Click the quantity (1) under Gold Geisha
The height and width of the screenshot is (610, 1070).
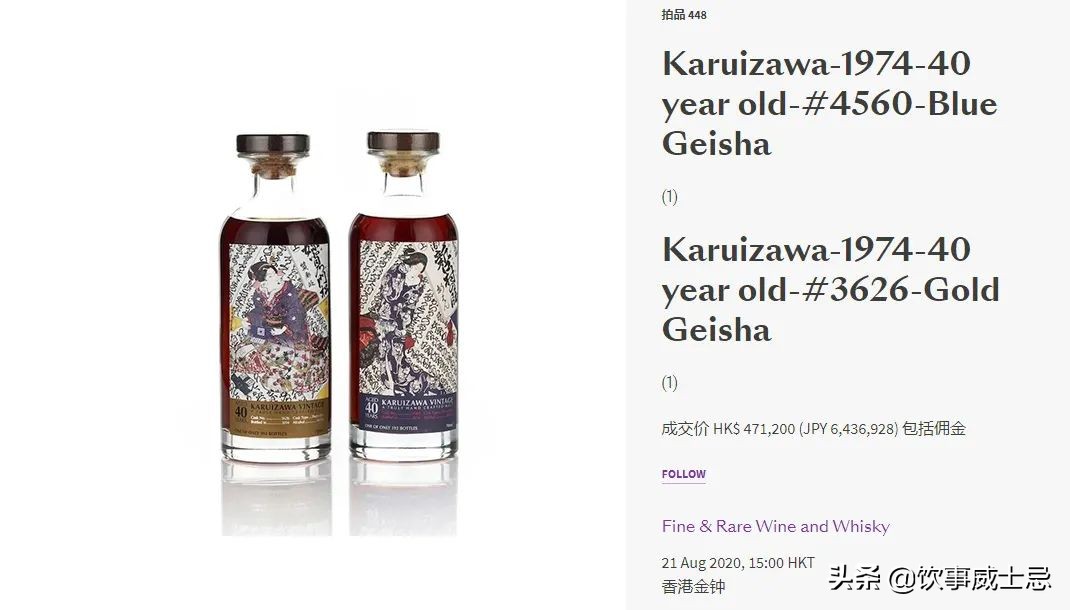coord(669,383)
